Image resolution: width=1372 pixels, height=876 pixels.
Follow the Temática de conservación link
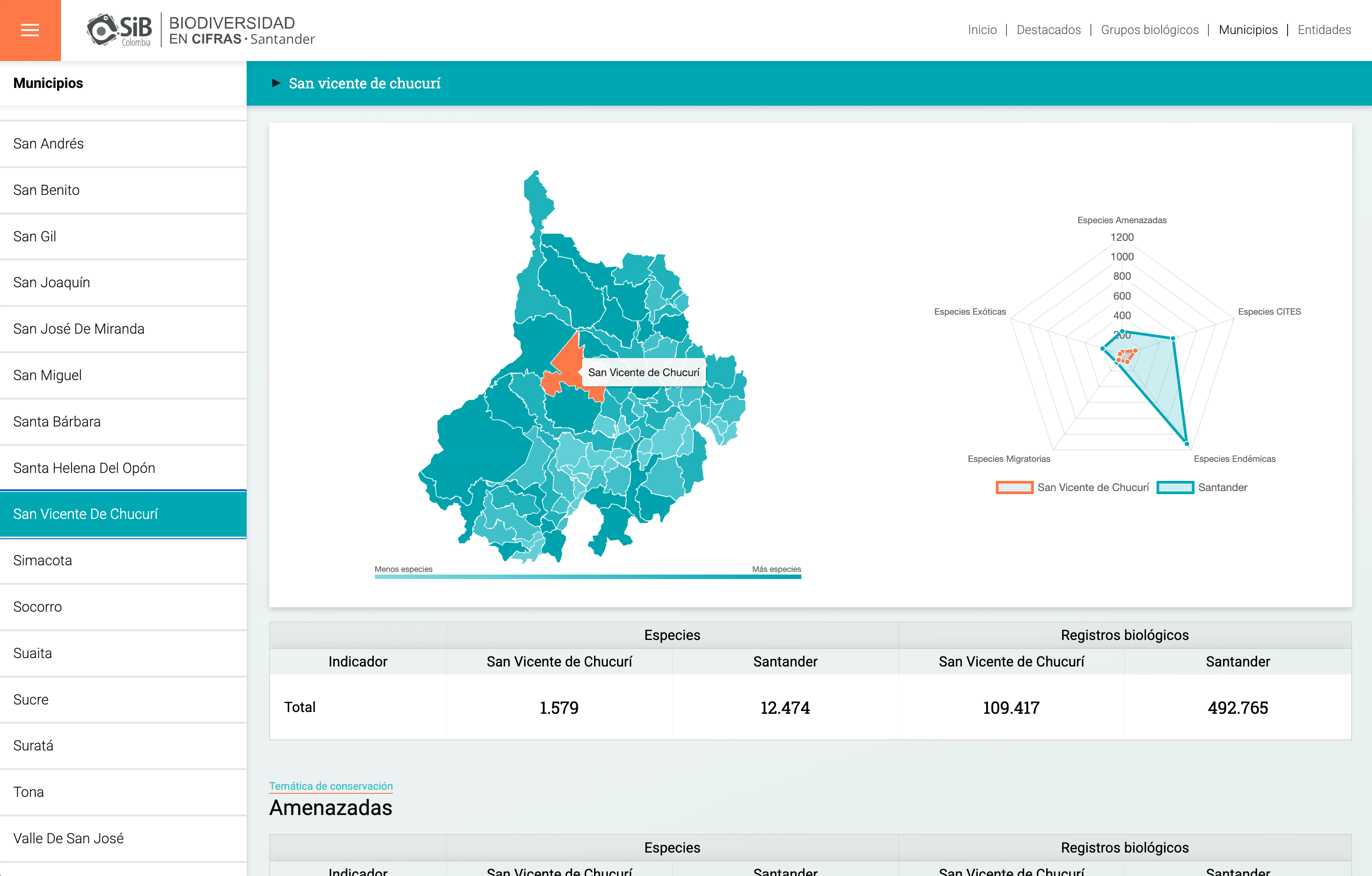point(331,786)
